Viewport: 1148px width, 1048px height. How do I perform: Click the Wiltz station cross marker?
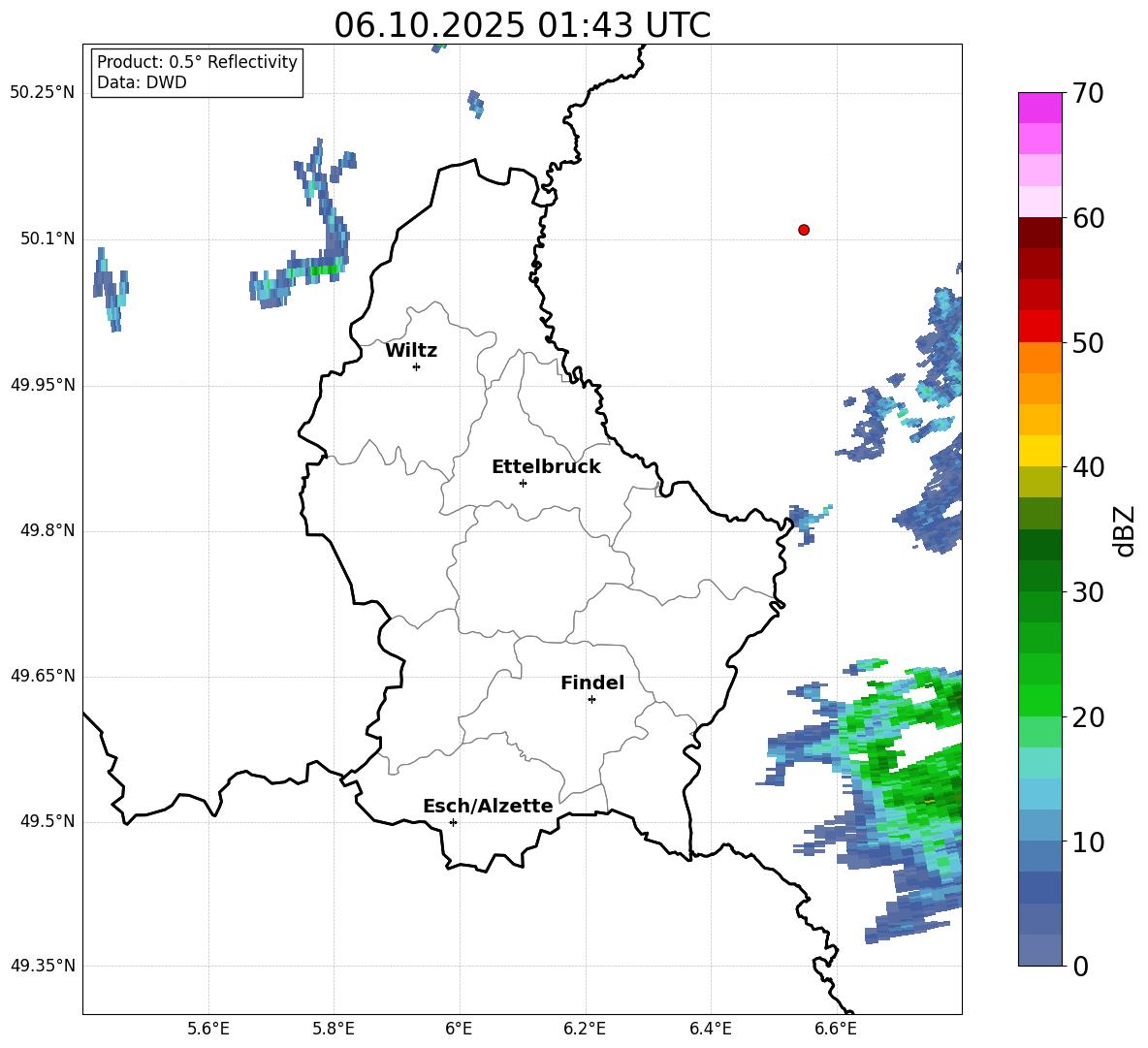tap(417, 366)
